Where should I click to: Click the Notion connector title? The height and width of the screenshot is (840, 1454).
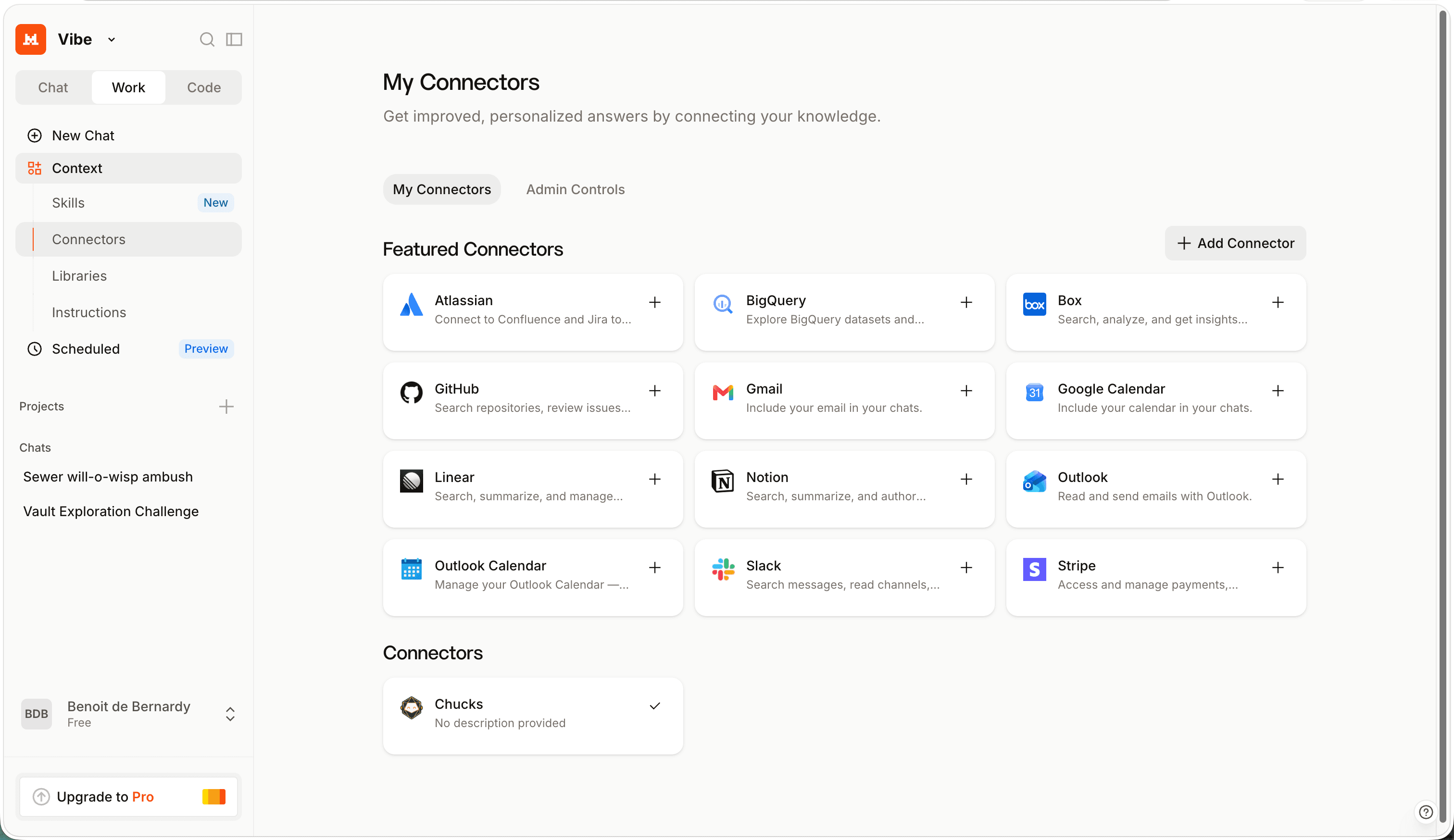pos(767,477)
